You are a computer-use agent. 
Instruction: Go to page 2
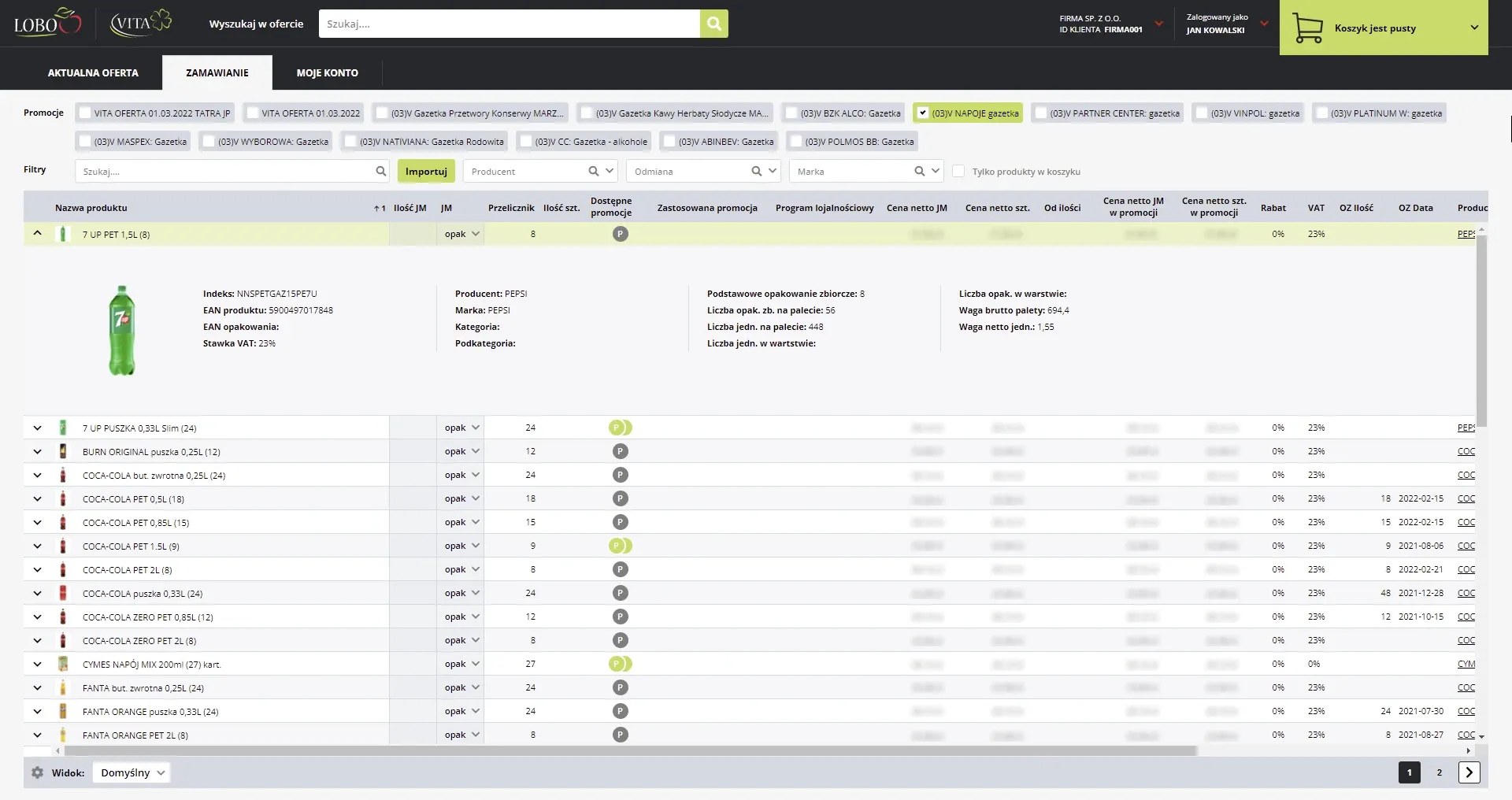1440,772
